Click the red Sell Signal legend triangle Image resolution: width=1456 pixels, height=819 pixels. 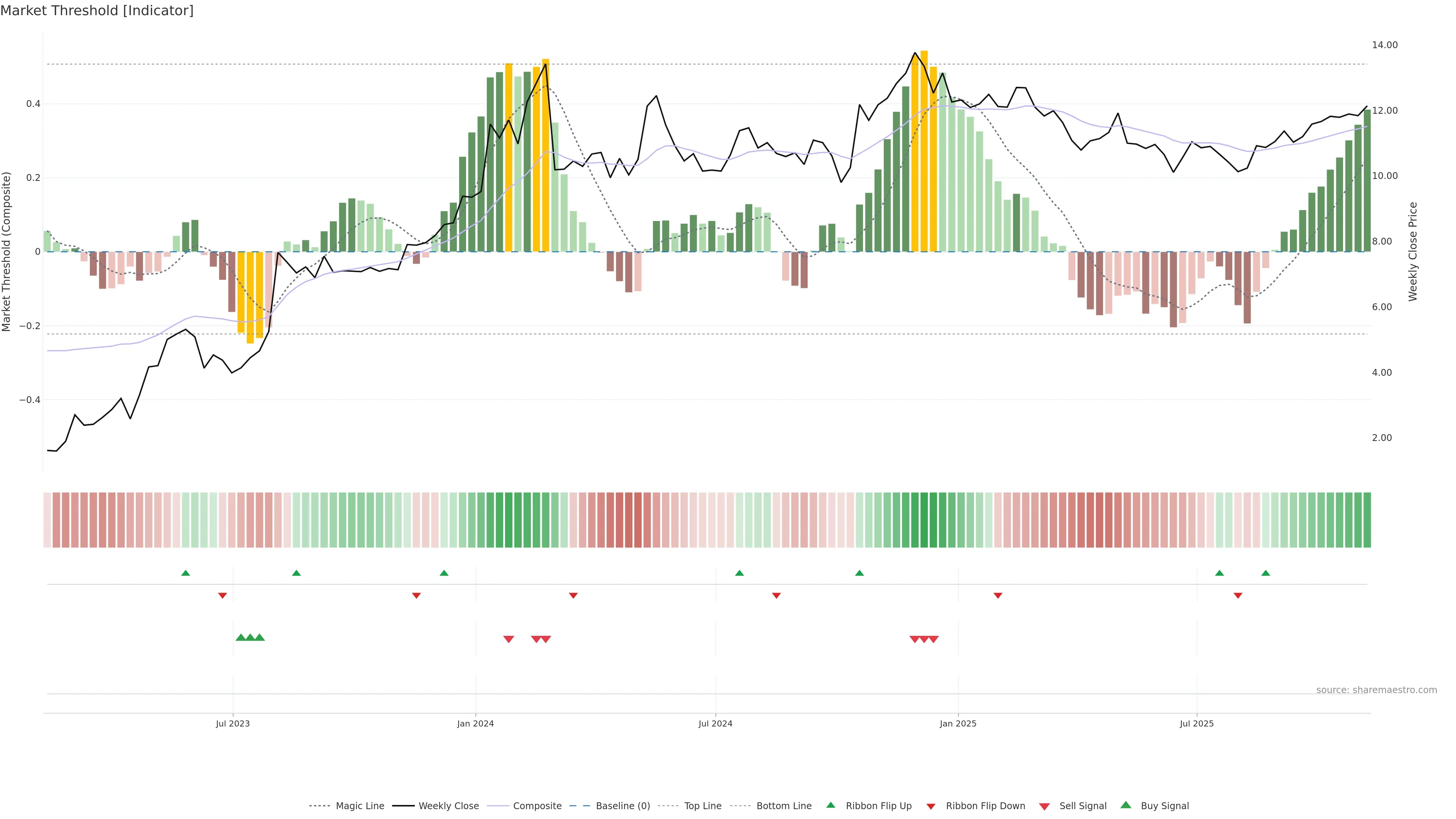pyautogui.click(x=1044, y=806)
